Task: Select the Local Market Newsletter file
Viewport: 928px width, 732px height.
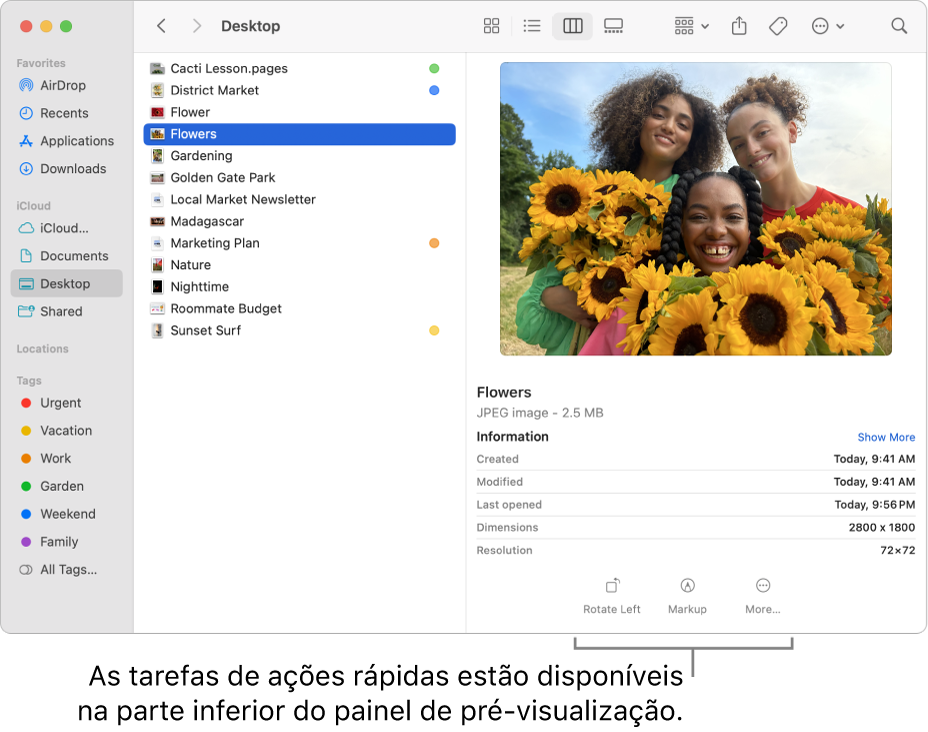Action: (299, 200)
